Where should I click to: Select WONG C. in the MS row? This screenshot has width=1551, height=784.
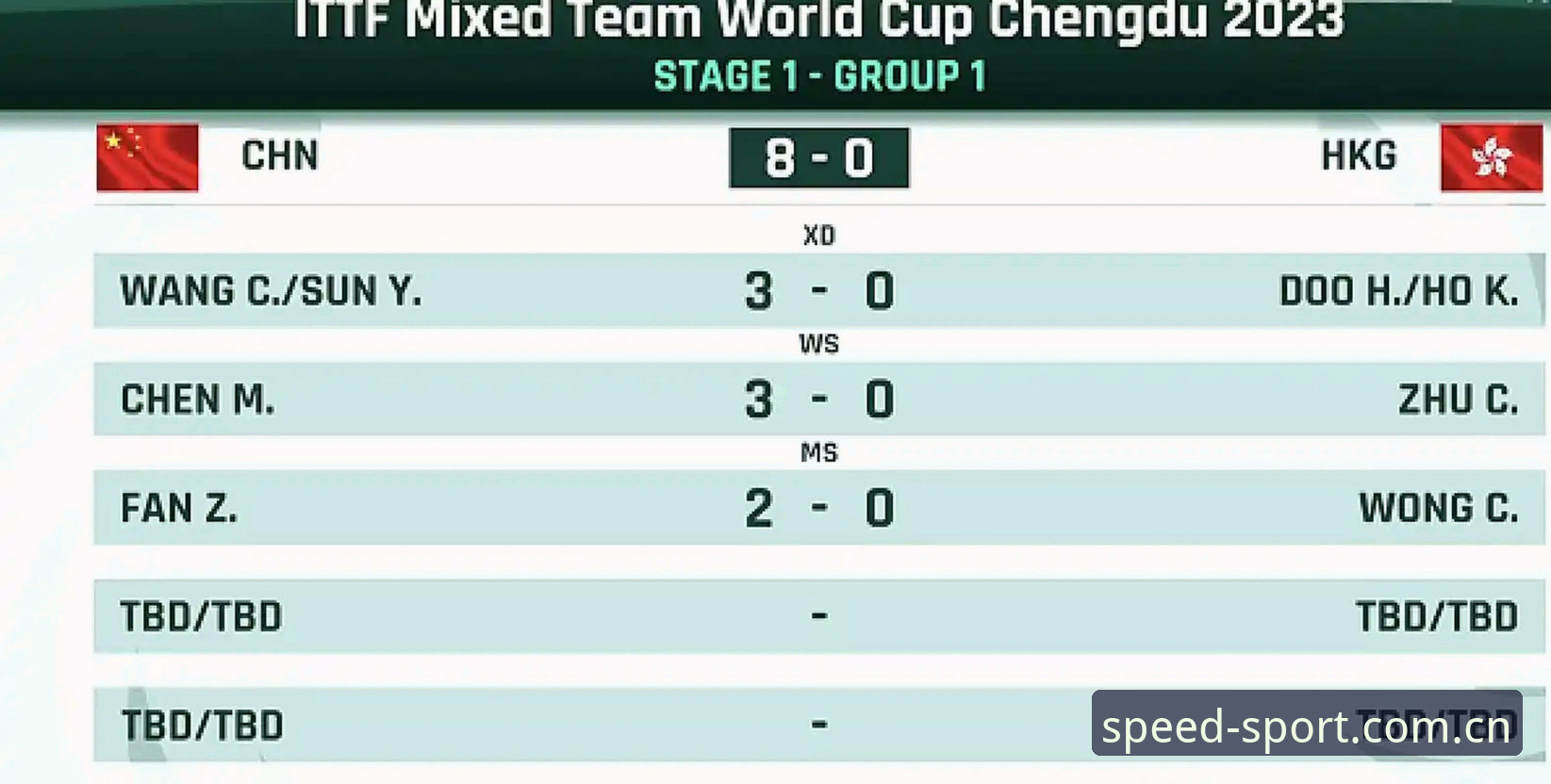1439,509
